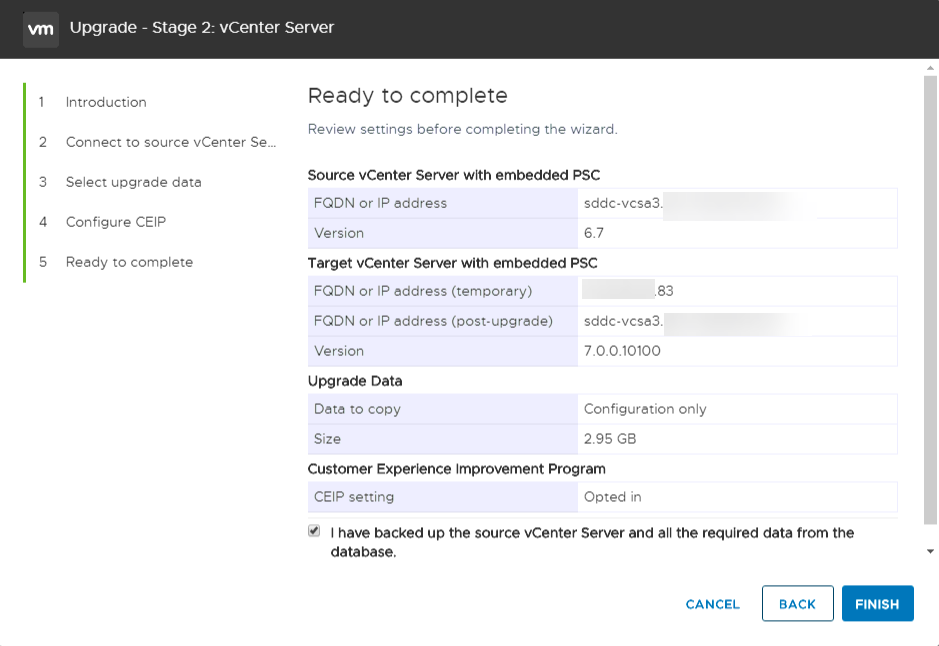Click the target version 7.0.0.10100

tap(622, 351)
